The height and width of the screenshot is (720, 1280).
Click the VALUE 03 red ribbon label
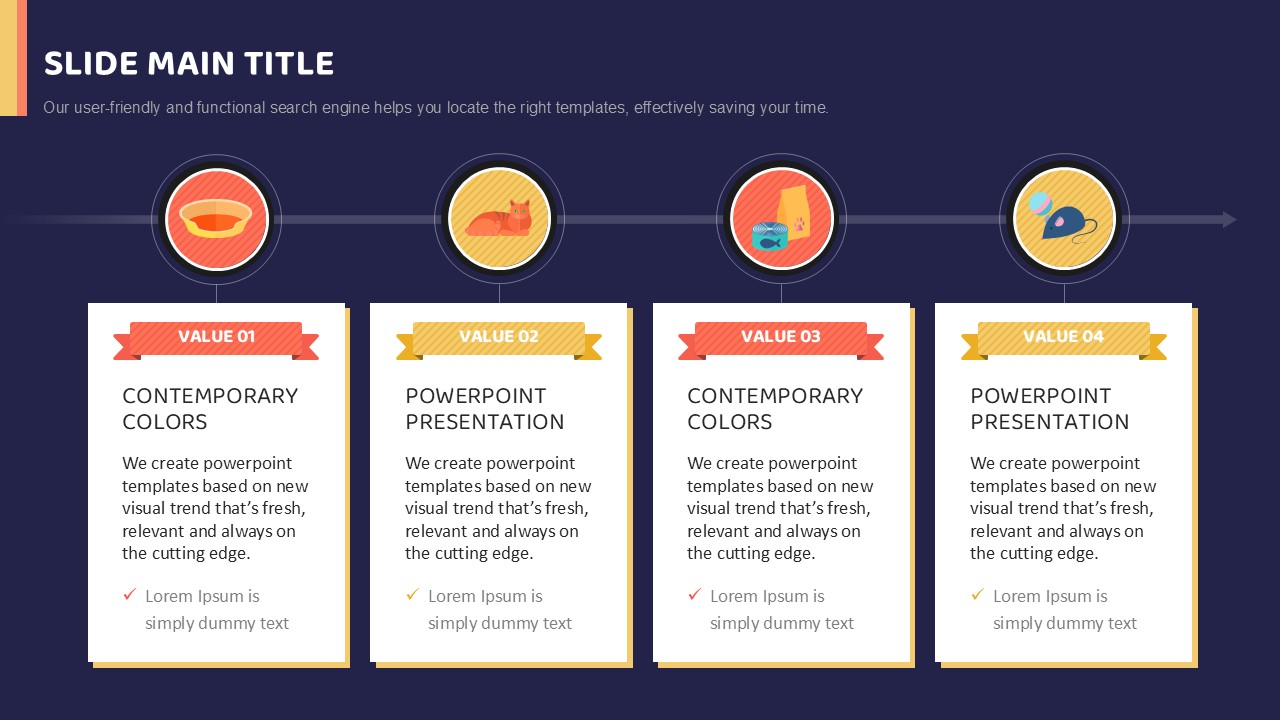click(x=781, y=339)
